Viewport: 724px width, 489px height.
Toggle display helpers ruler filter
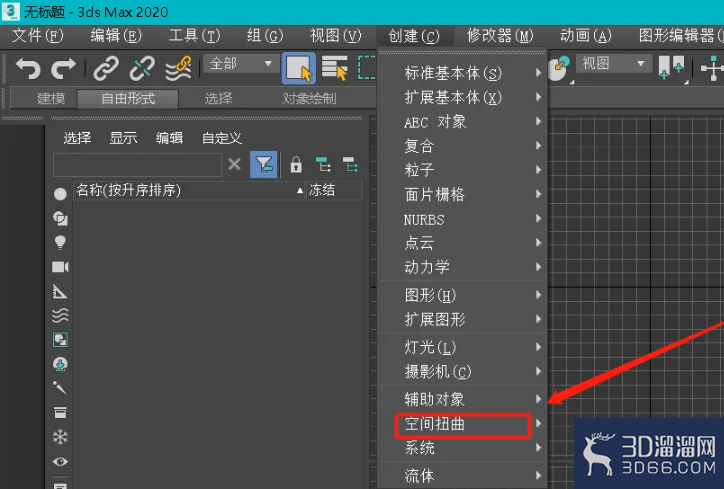60,291
